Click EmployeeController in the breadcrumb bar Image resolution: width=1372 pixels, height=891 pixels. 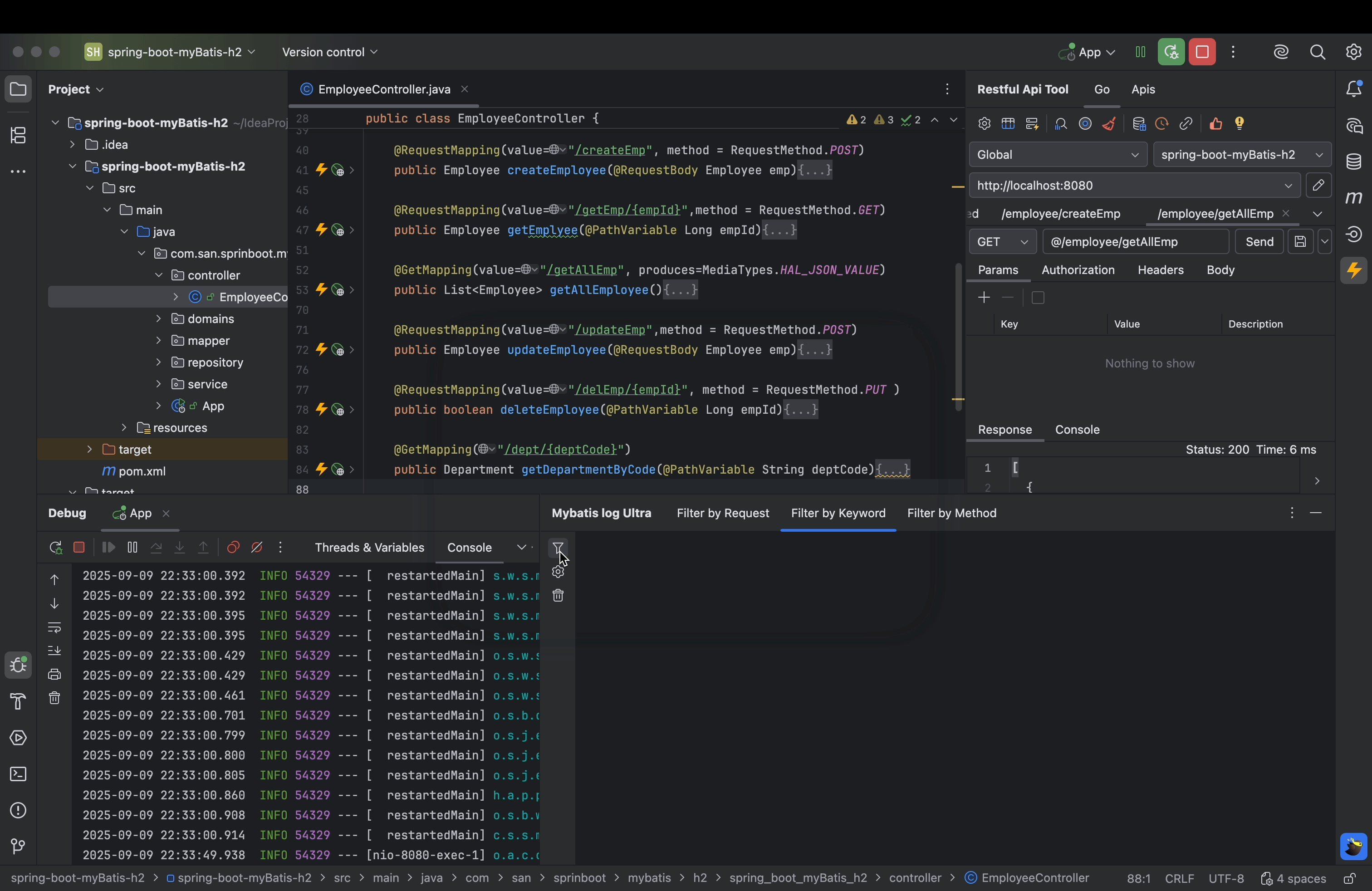[x=1035, y=878]
